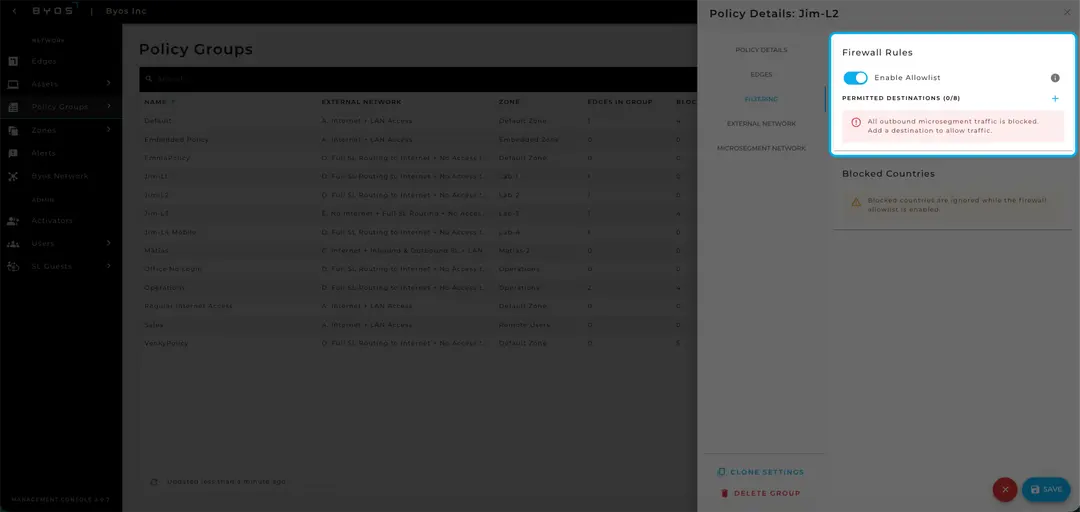Select the Jim-L3 policy row name

(x=156, y=214)
